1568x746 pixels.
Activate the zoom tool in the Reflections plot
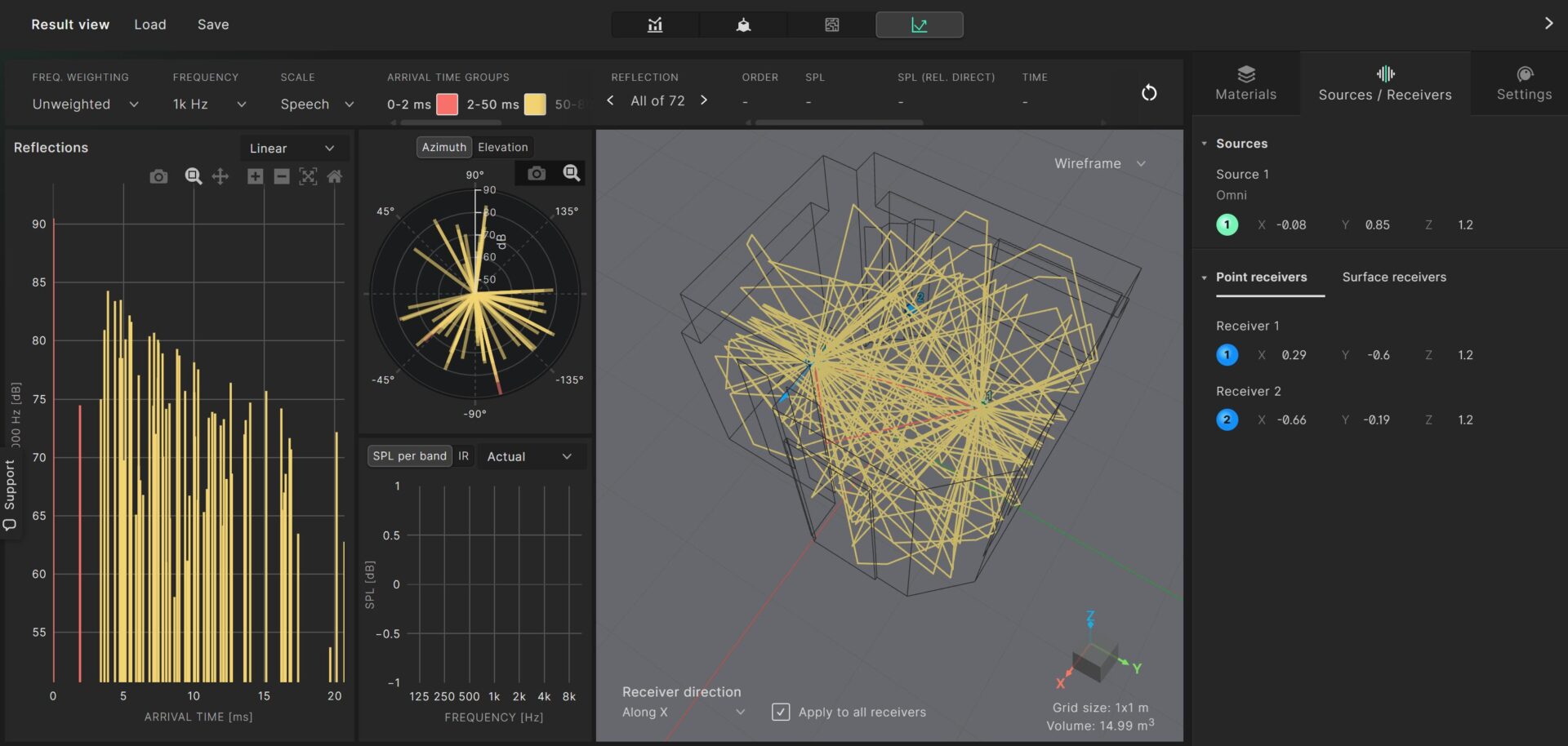pos(194,176)
